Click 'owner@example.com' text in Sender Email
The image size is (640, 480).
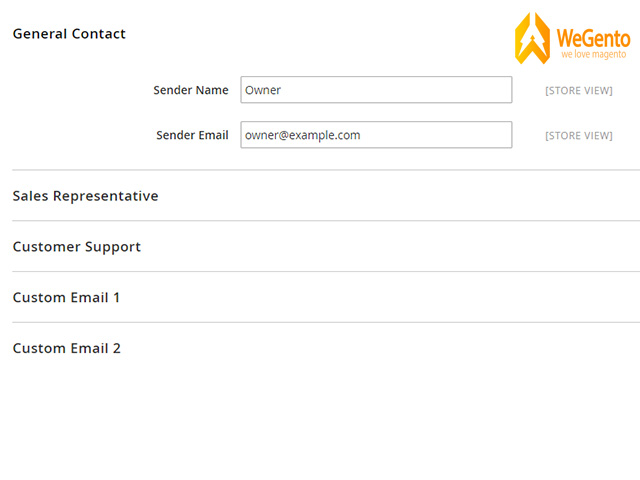pyautogui.click(x=302, y=135)
